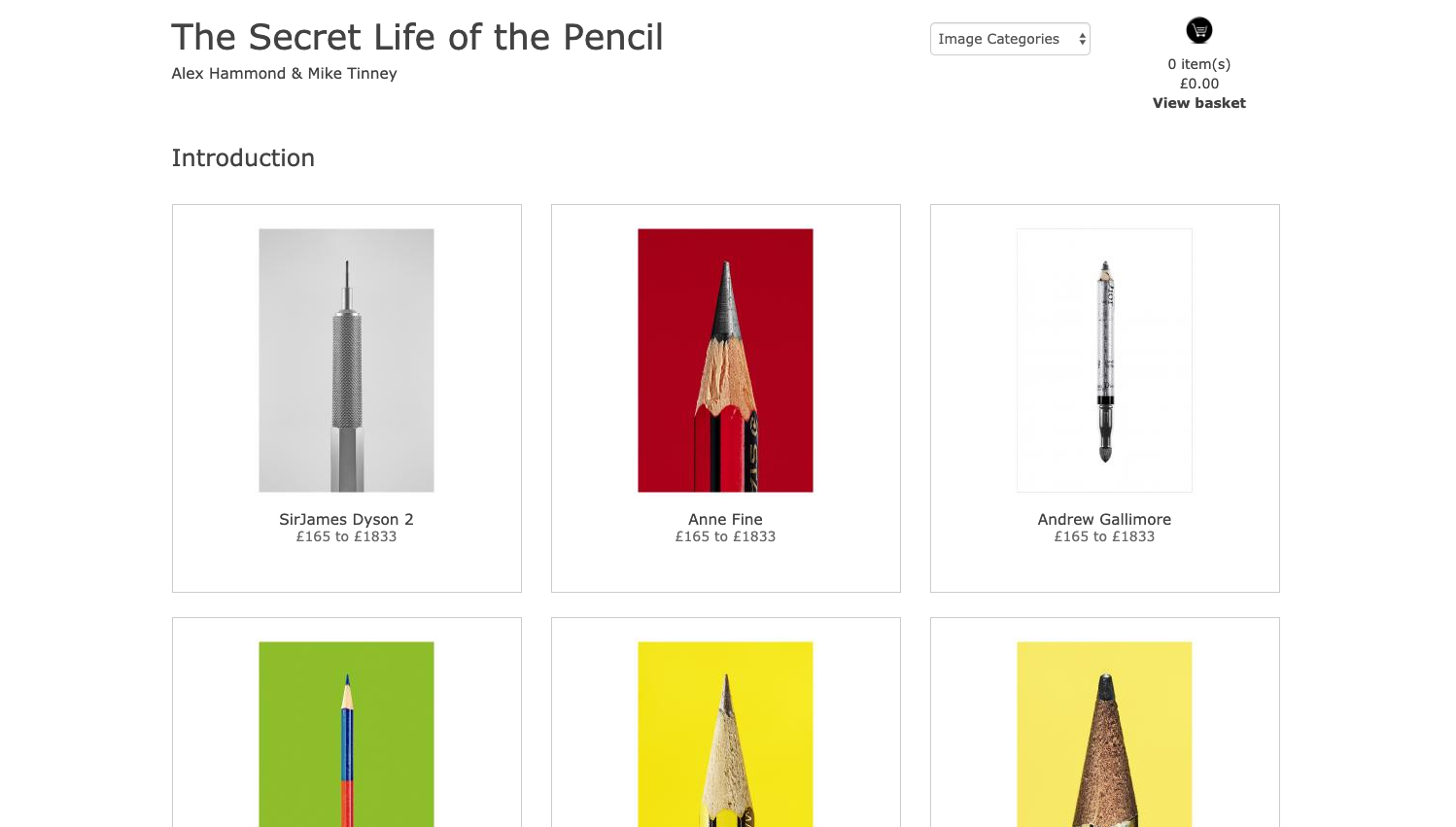Open the Anne Fine red pencil image
The image size is (1456, 827).
(x=725, y=361)
